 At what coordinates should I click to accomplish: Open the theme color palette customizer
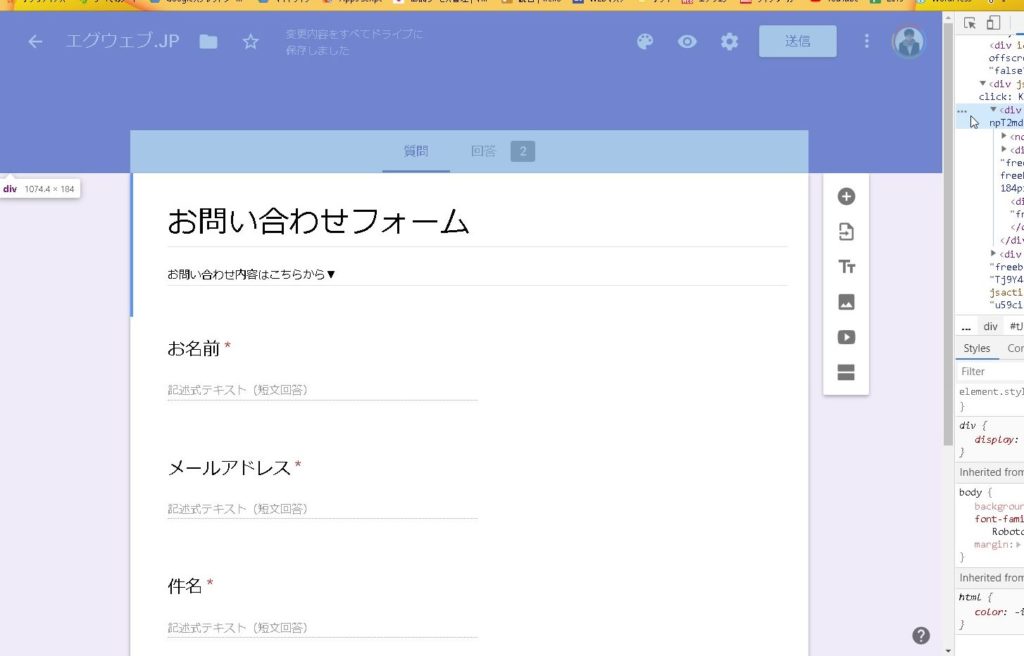645,42
